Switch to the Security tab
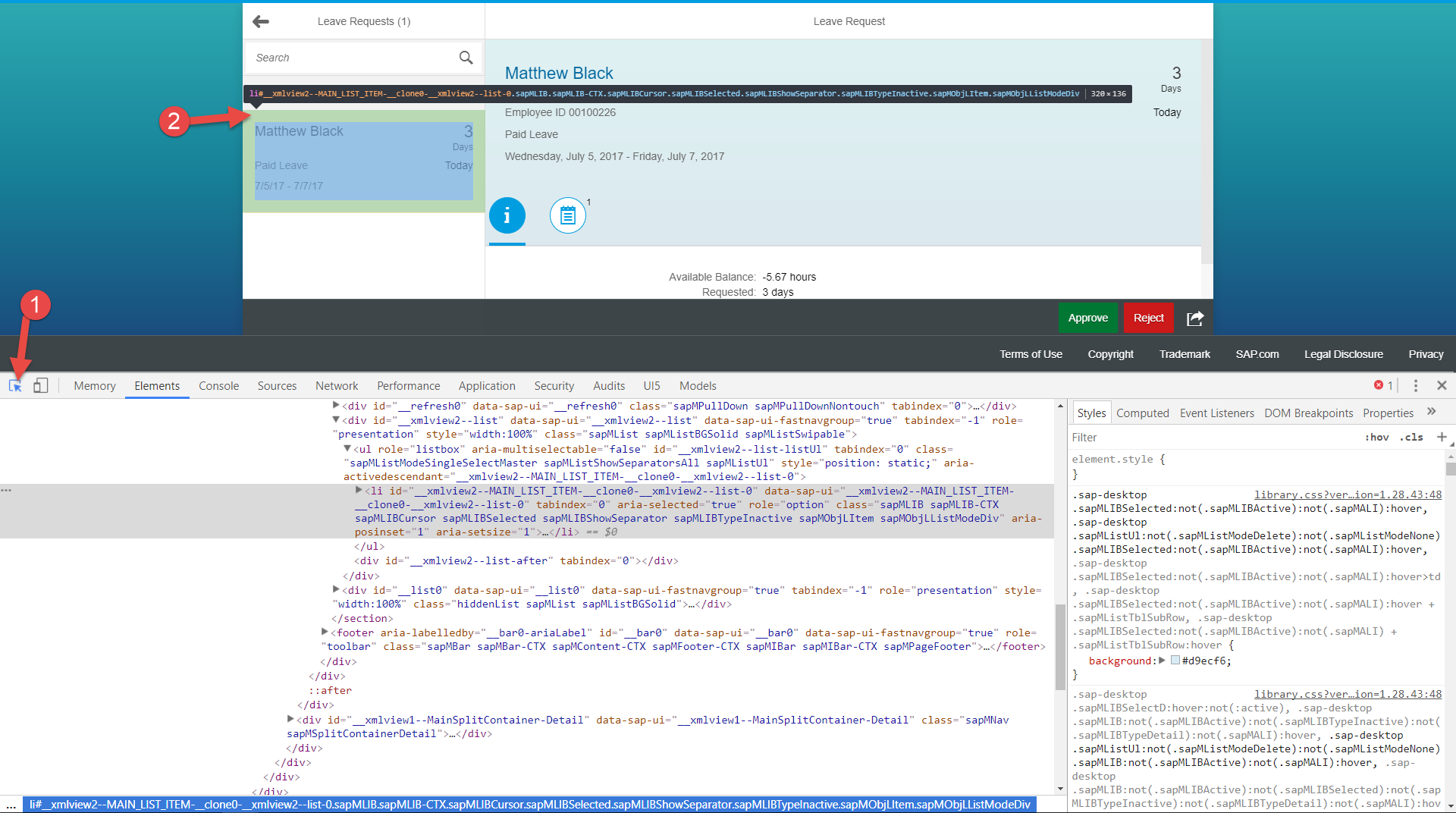 pyautogui.click(x=554, y=385)
